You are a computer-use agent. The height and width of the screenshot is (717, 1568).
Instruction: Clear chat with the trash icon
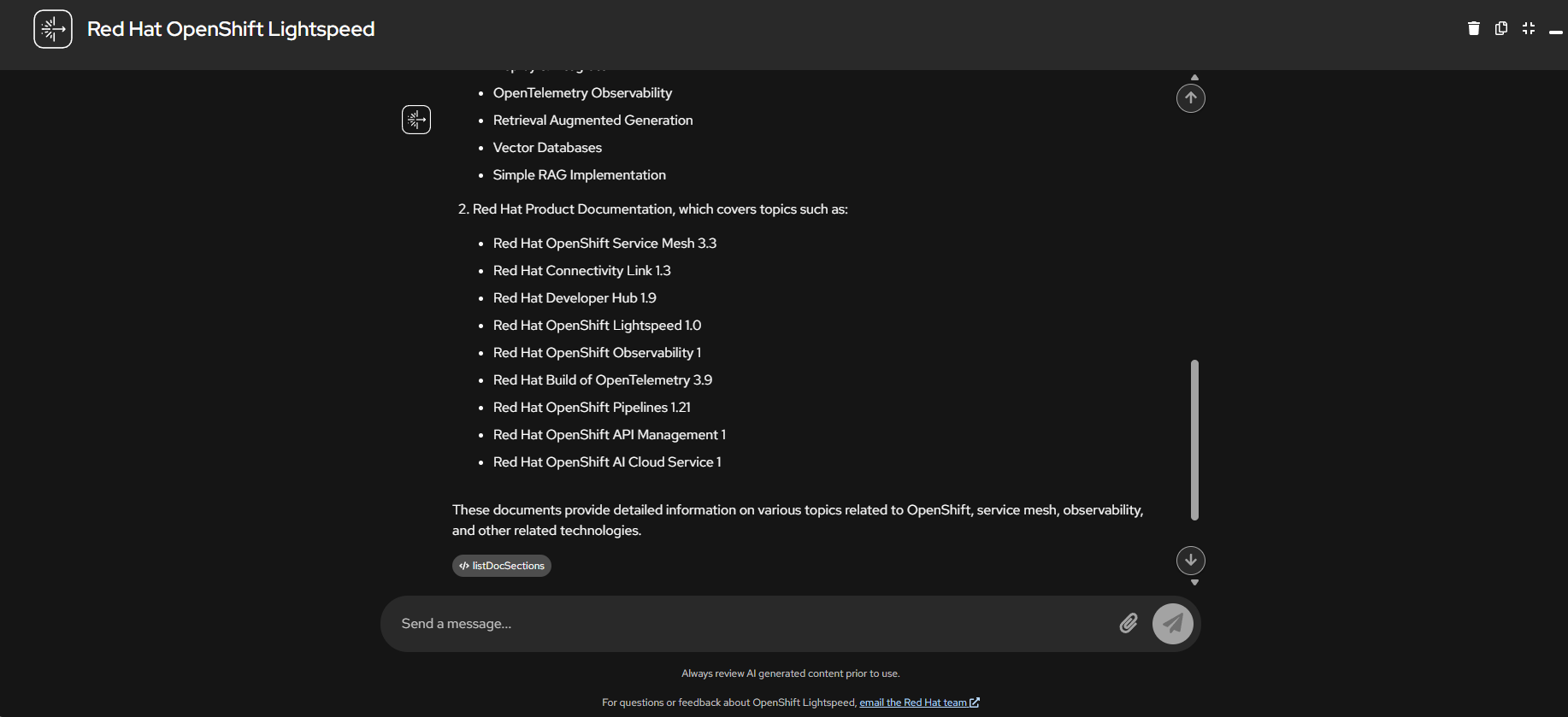click(x=1474, y=28)
